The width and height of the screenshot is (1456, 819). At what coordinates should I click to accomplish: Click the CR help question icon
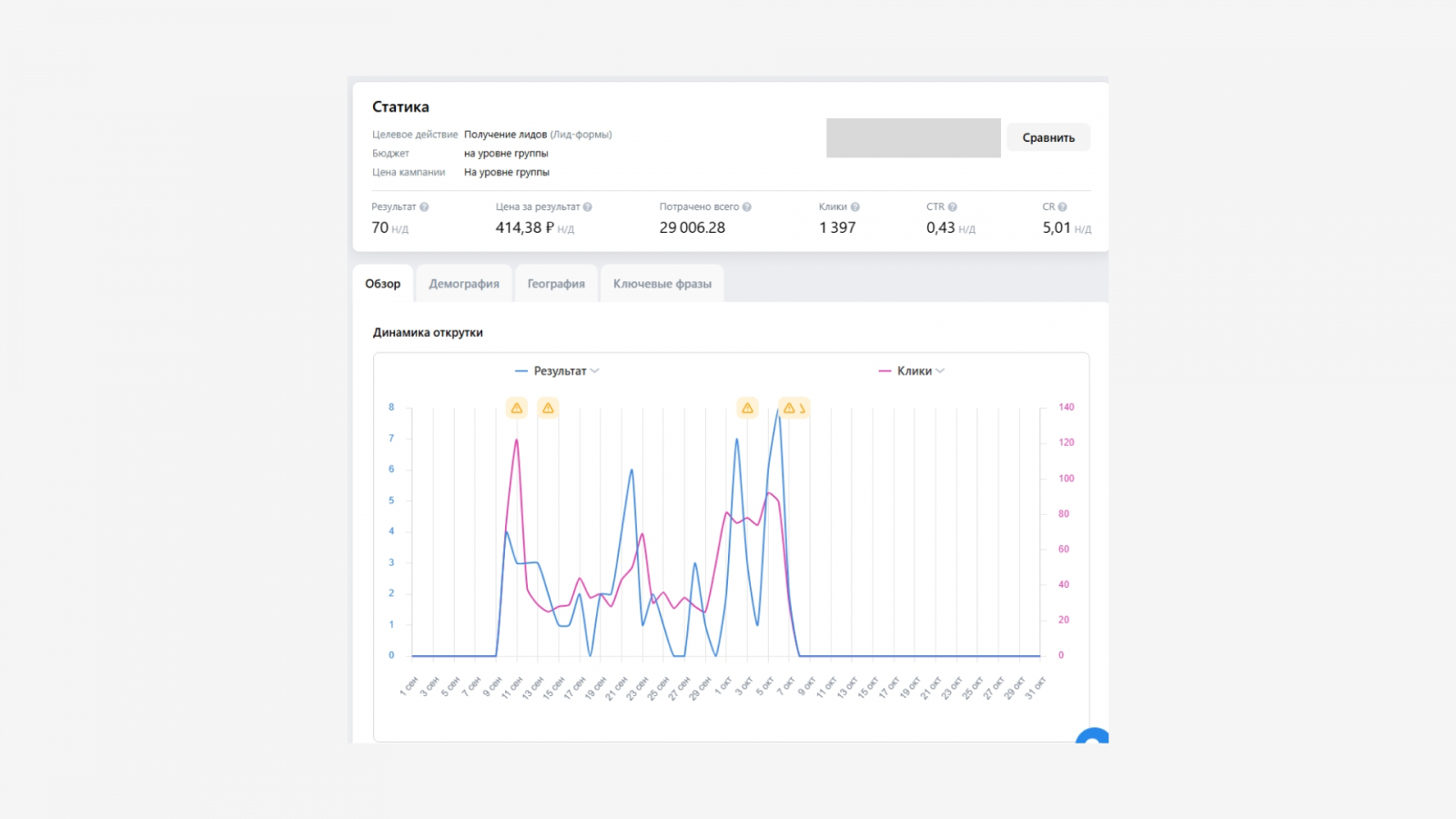[1063, 207]
